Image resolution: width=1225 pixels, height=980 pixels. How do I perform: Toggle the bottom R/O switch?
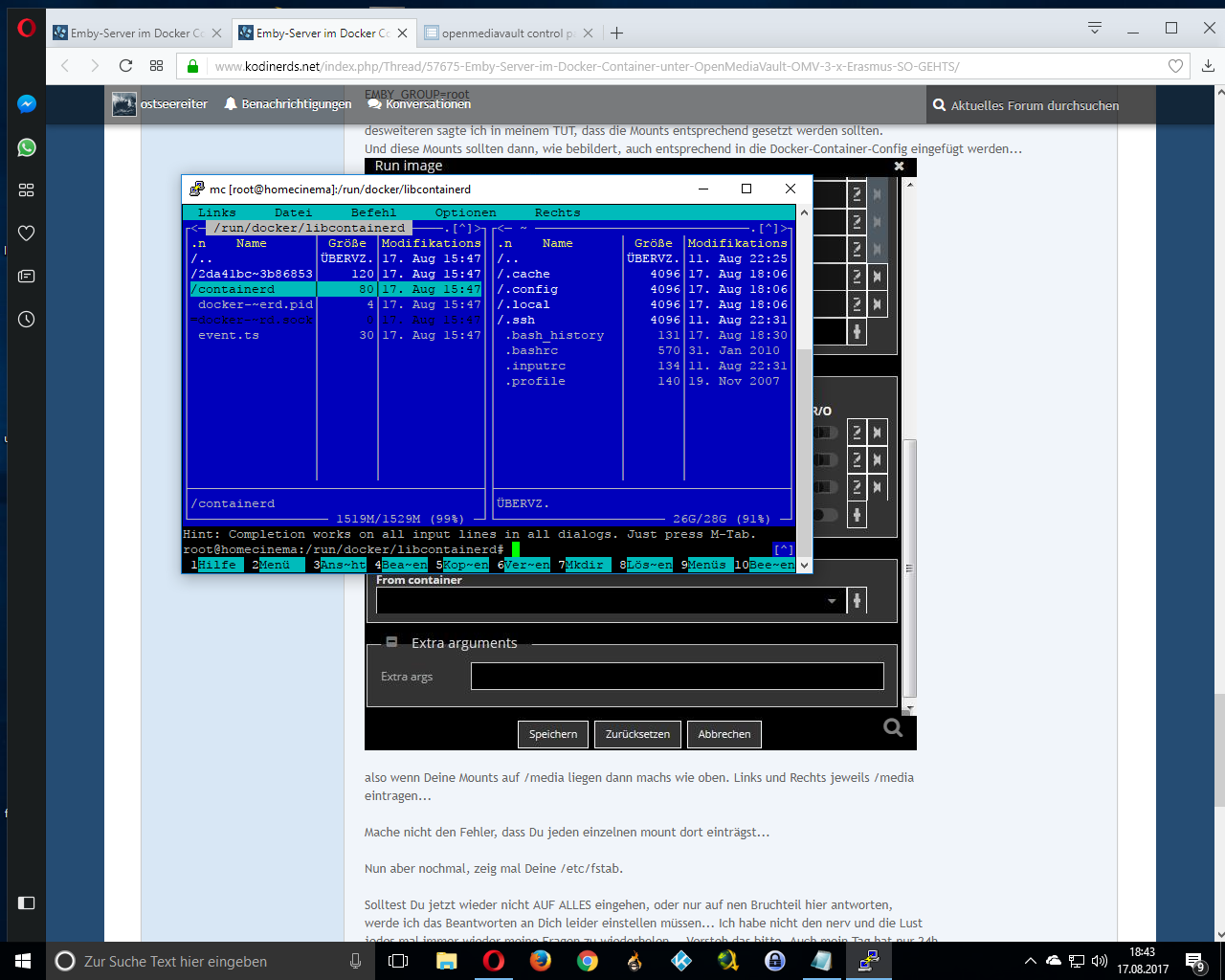[x=825, y=515]
